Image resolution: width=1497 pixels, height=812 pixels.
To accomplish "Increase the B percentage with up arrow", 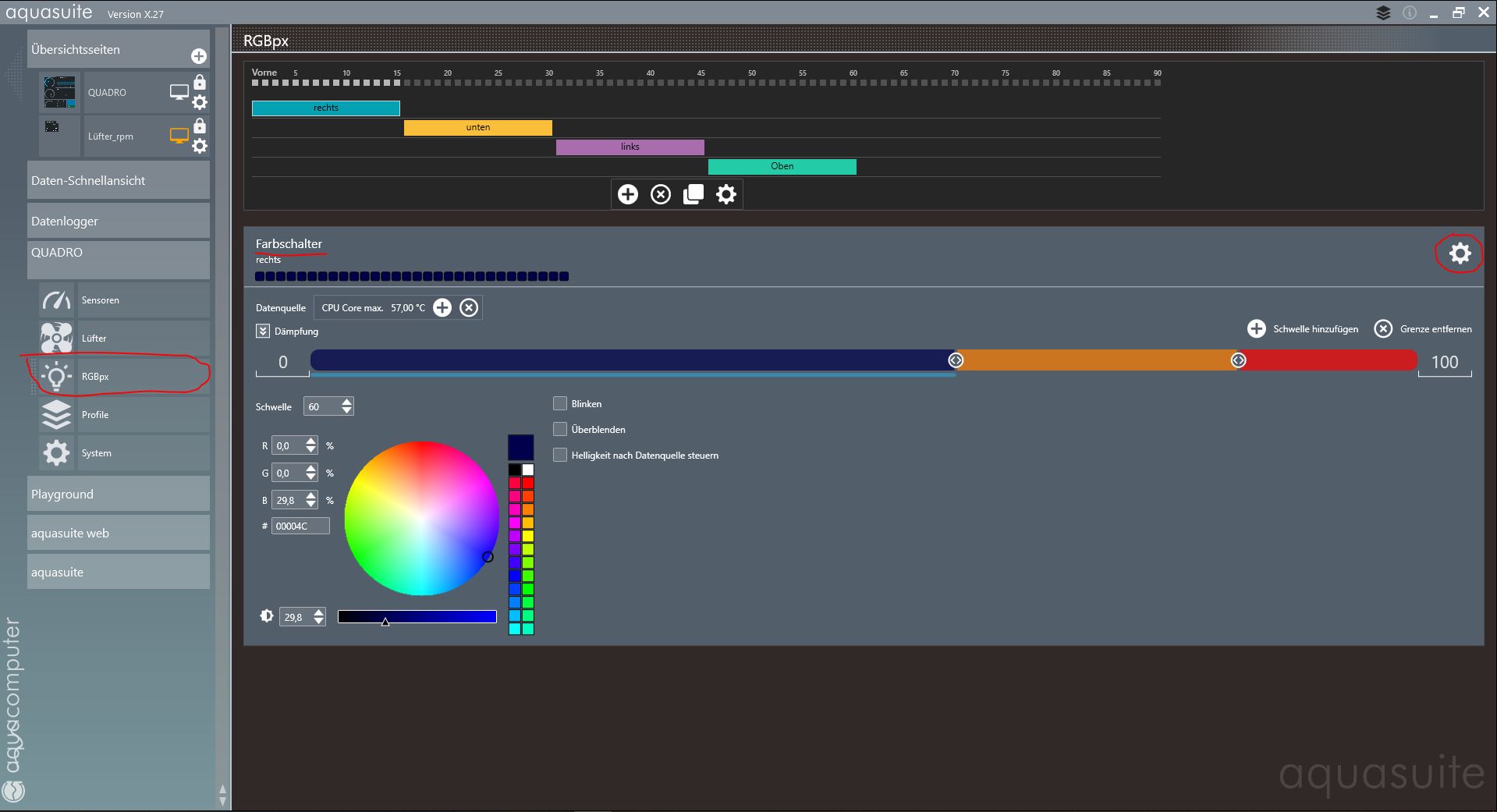I will [x=311, y=496].
